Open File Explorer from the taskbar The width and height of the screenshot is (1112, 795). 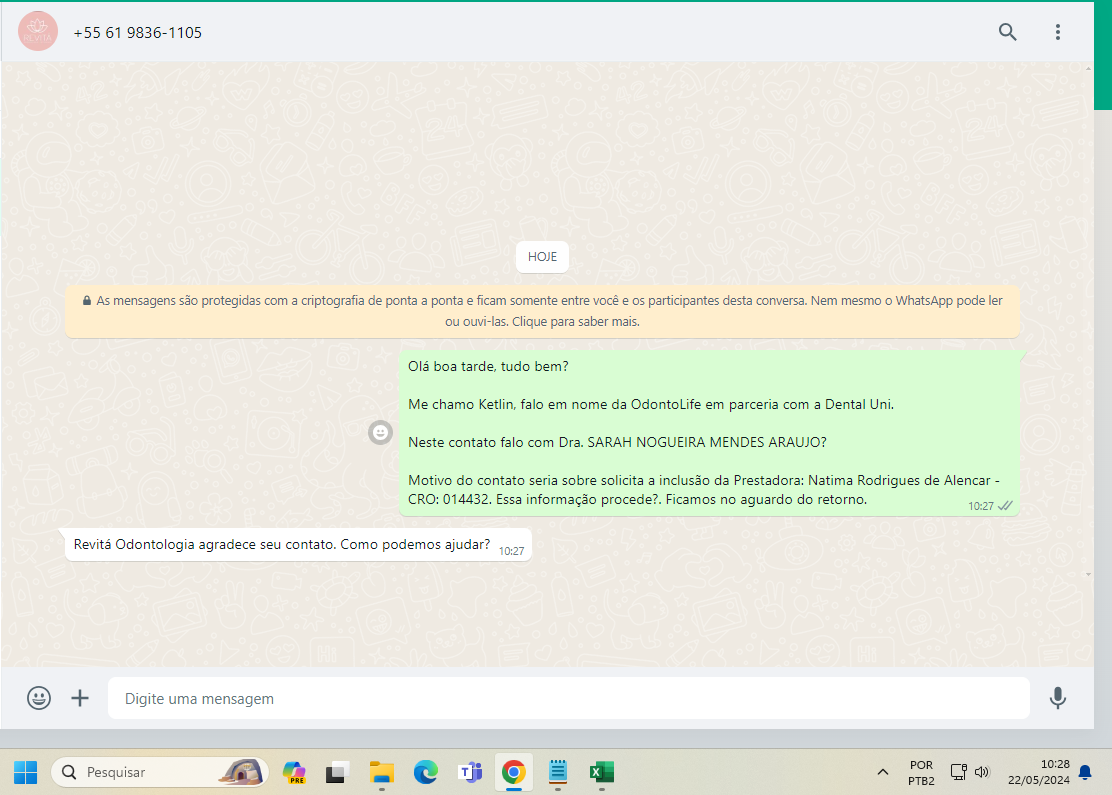click(x=382, y=772)
